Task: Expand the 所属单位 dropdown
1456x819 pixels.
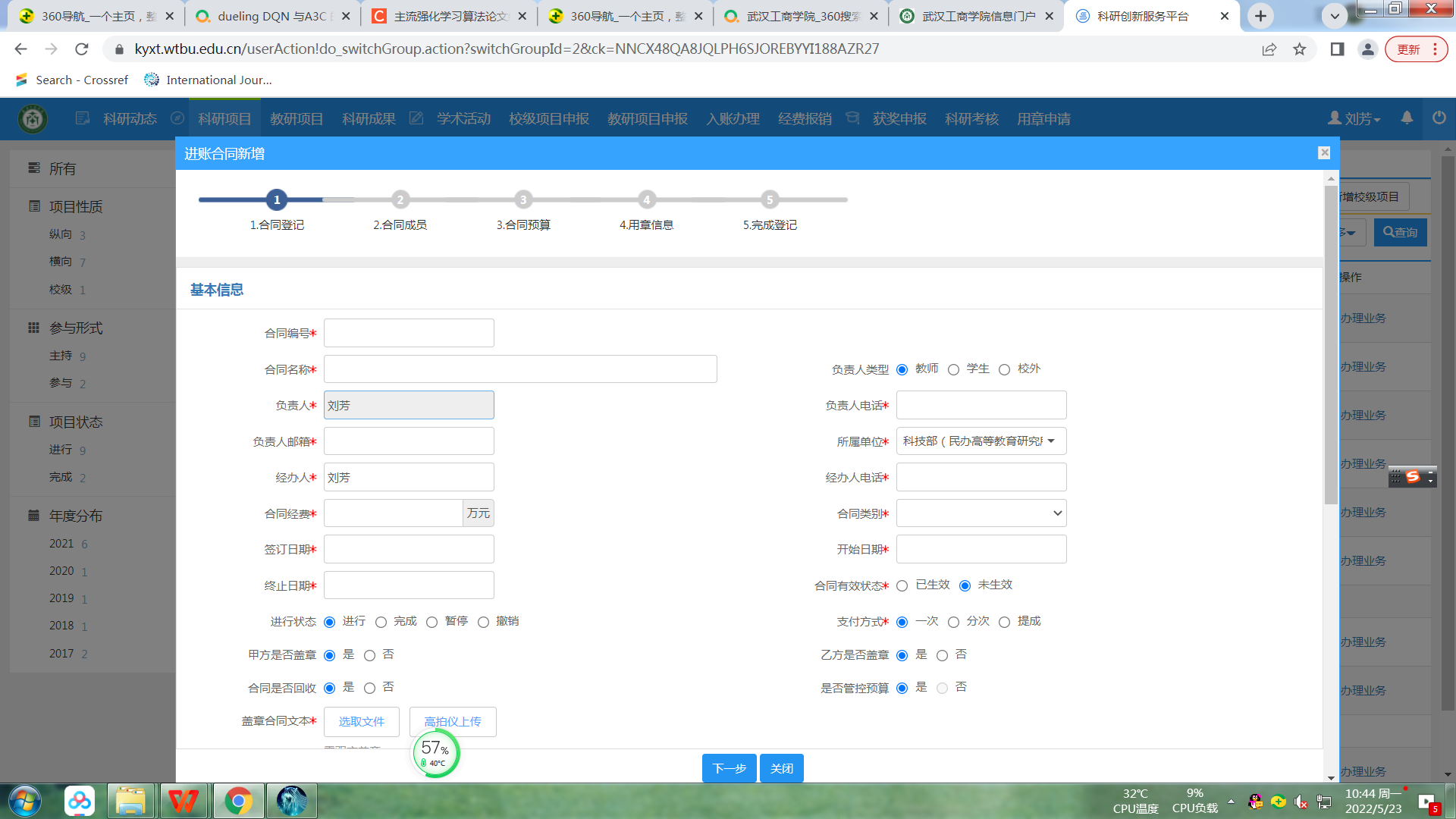Action: point(981,441)
